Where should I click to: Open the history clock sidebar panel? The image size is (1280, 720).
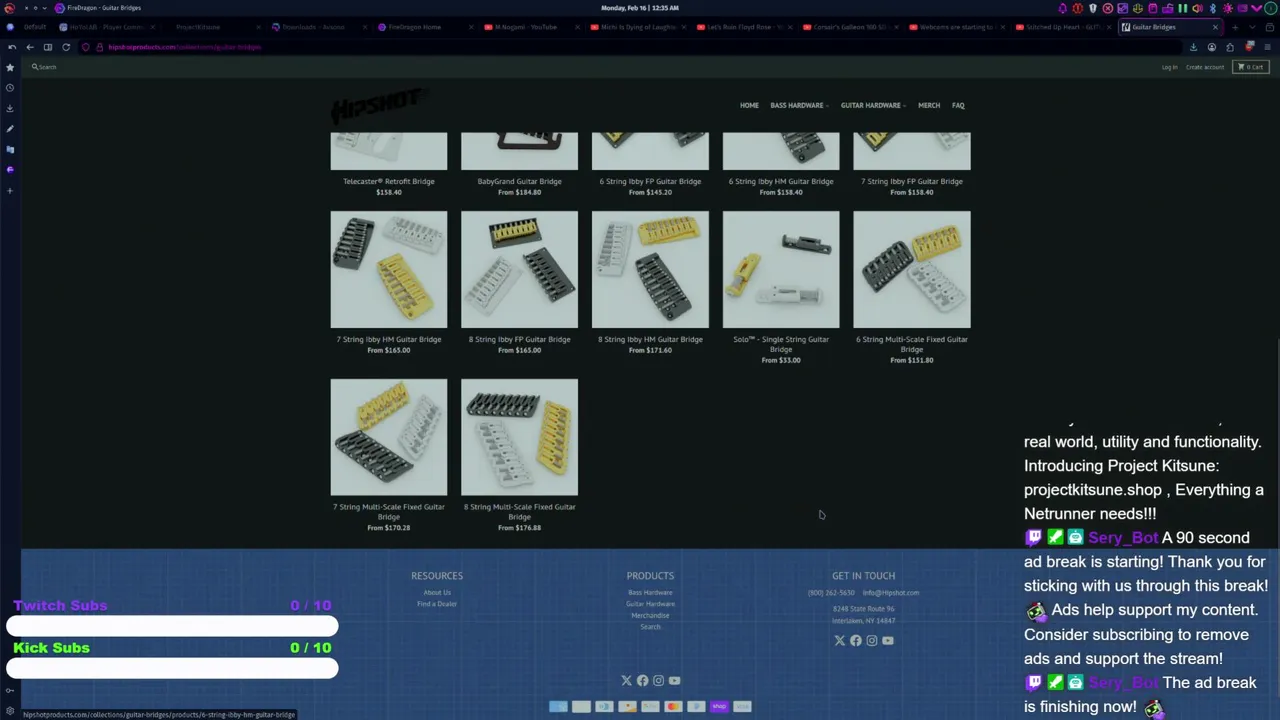(x=10, y=88)
